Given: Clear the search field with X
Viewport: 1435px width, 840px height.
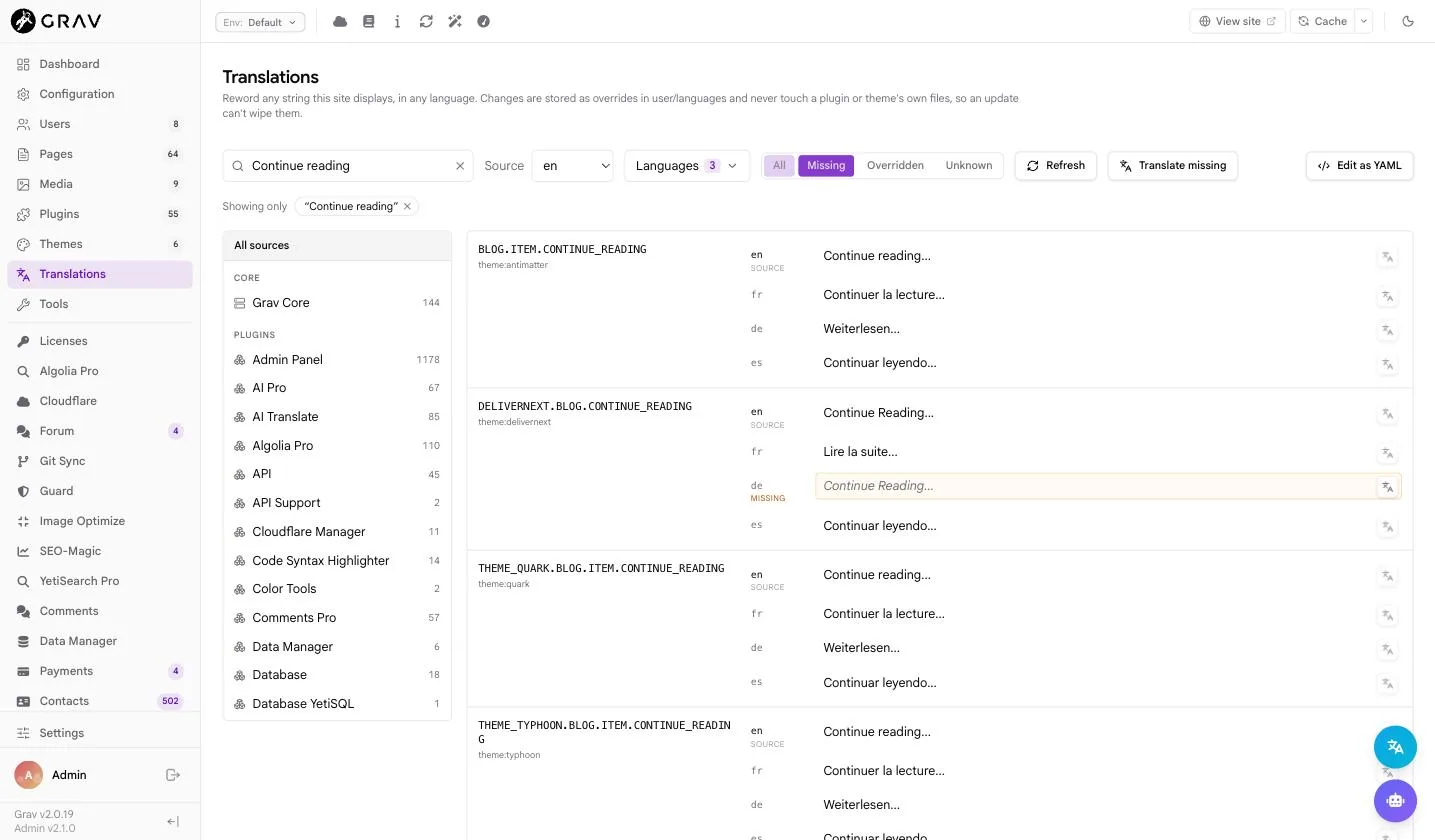Looking at the screenshot, I should point(460,166).
